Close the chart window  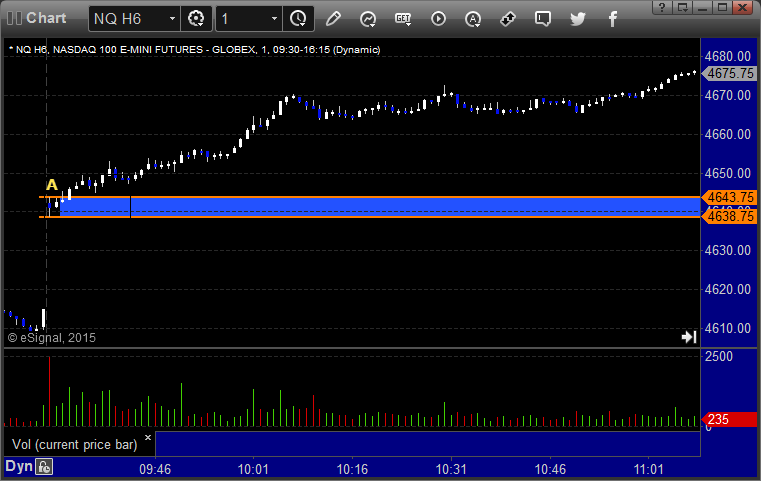(x=743, y=7)
